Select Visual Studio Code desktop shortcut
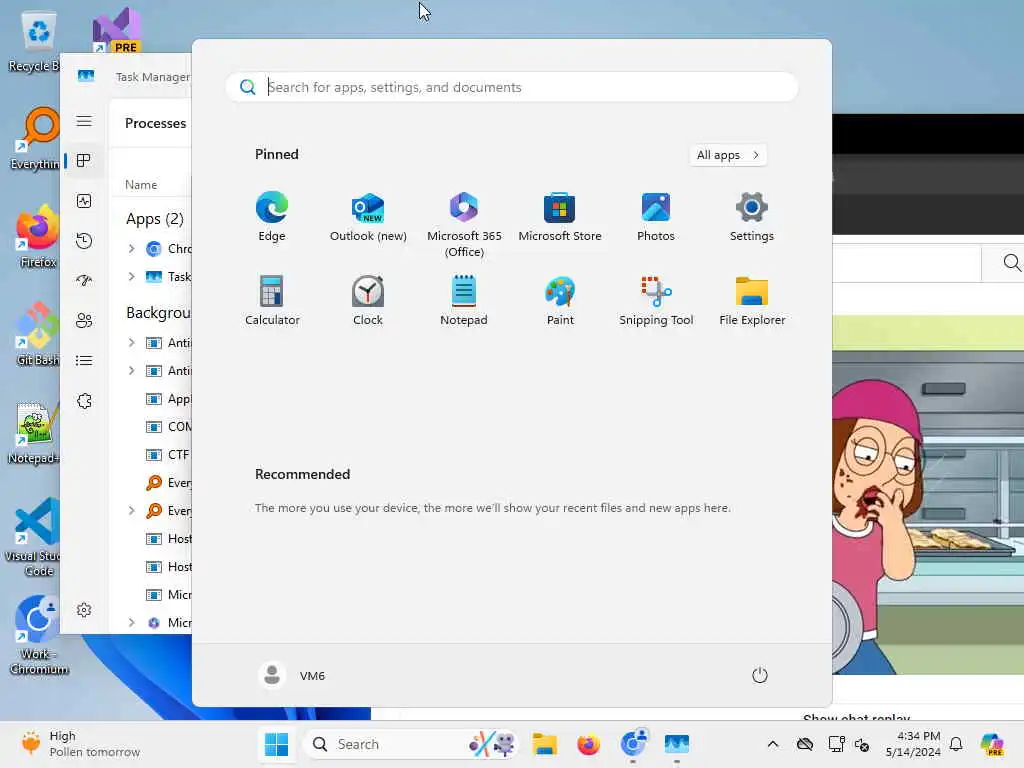Image resolution: width=1024 pixels, height=768 pixels. click(36, 537)
